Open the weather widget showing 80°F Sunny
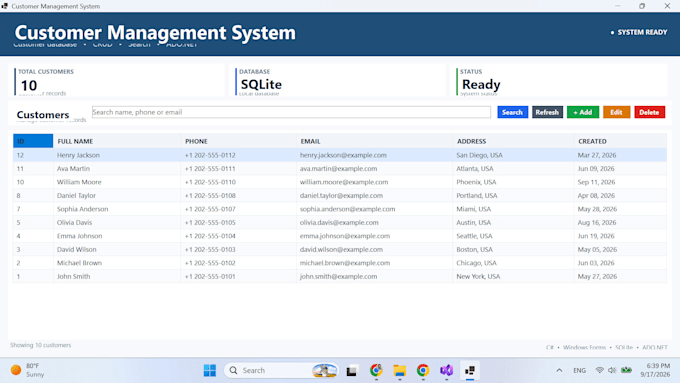 [28, 370]
